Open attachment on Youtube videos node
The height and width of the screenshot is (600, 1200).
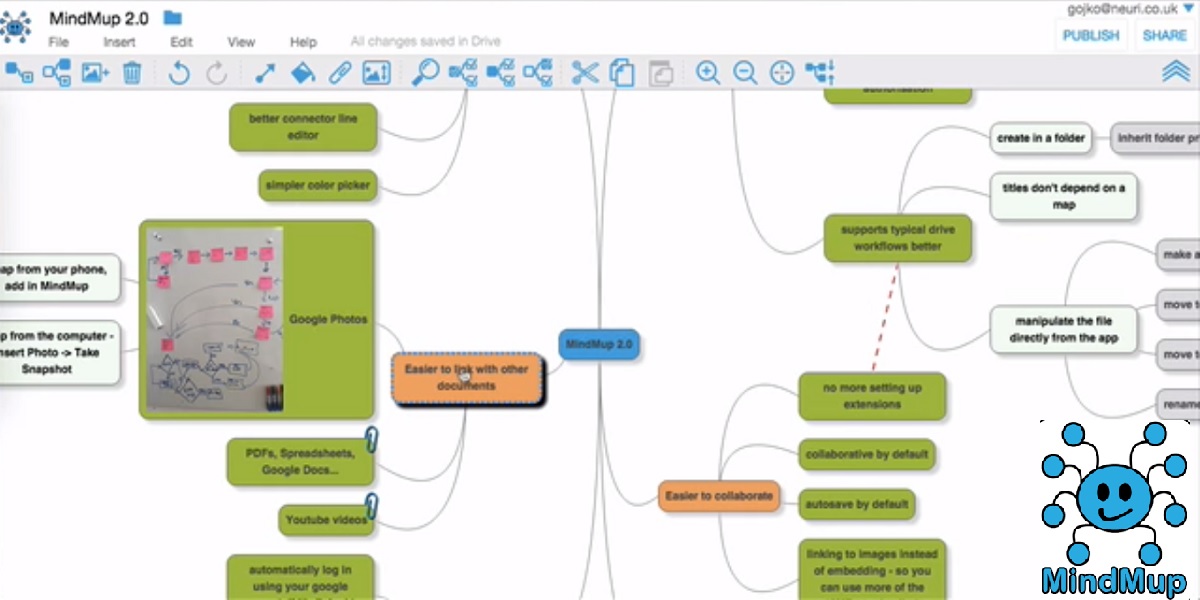[x=372, y=505]
